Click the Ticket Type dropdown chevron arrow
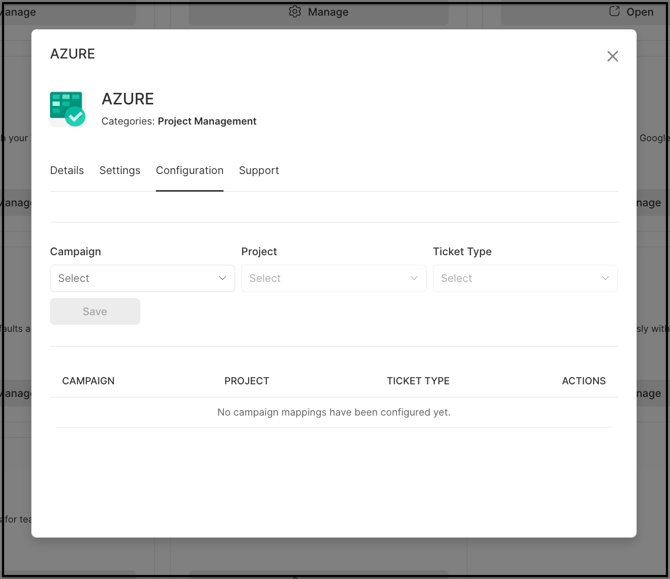670x579 pixels. [x=605, y=278]
